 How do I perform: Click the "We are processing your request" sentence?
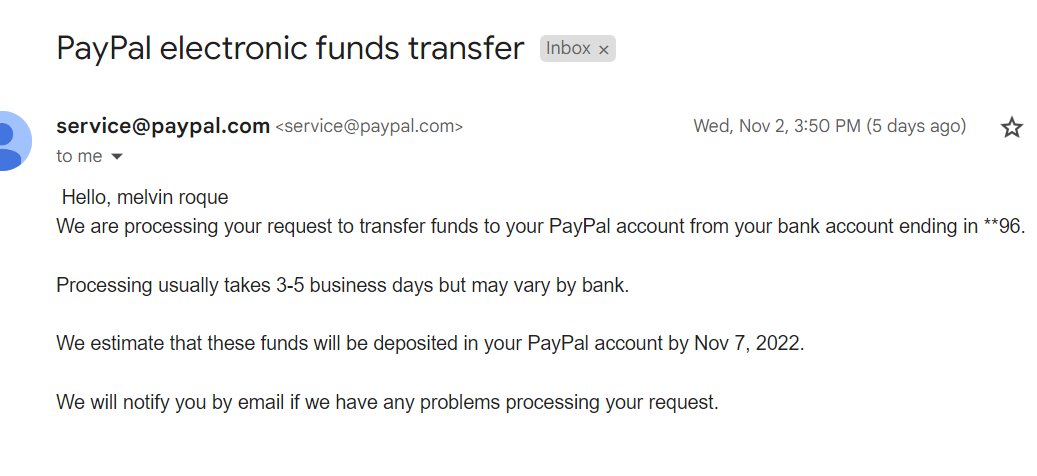point(400,226)
